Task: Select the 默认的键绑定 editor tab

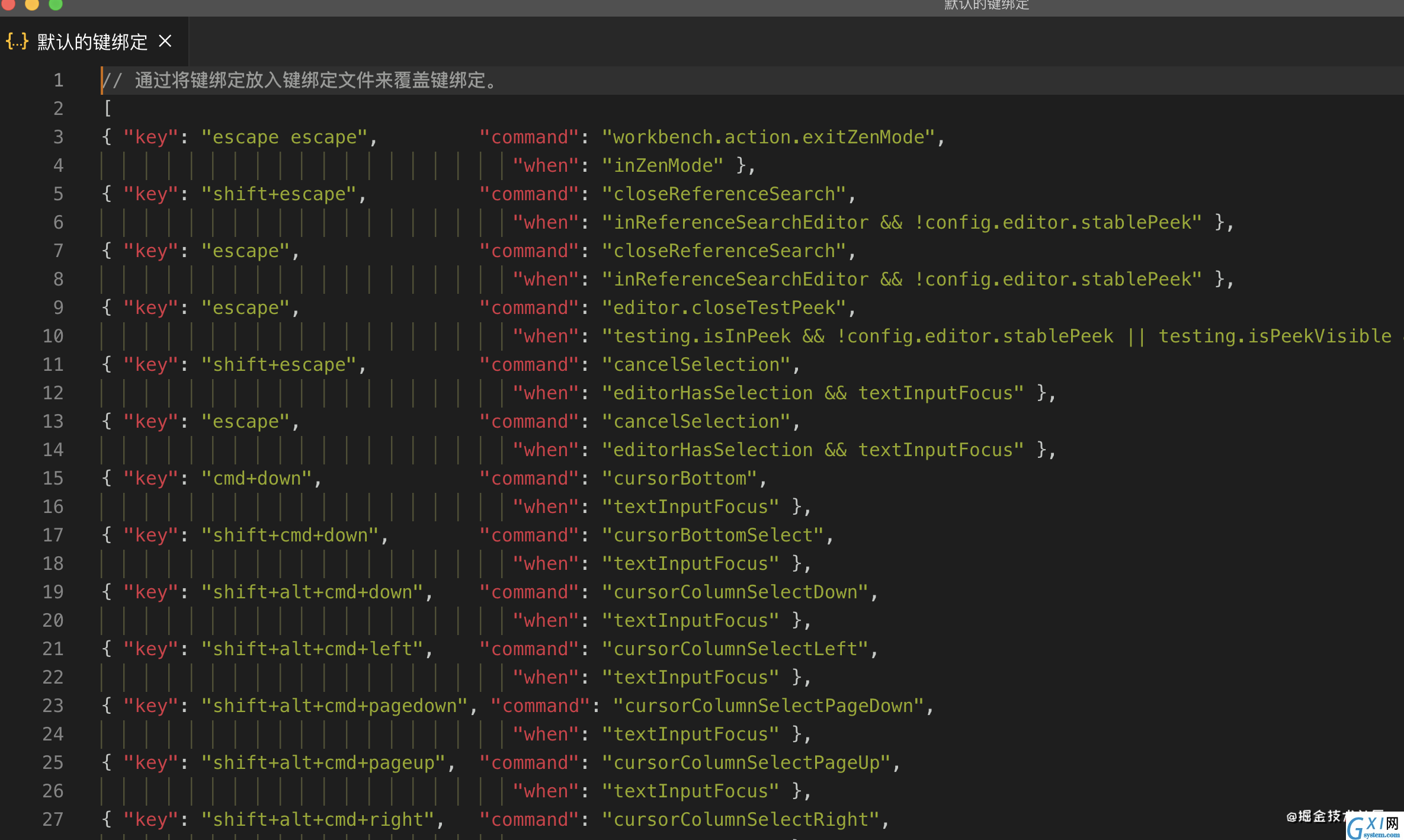Action: point(93,41)
